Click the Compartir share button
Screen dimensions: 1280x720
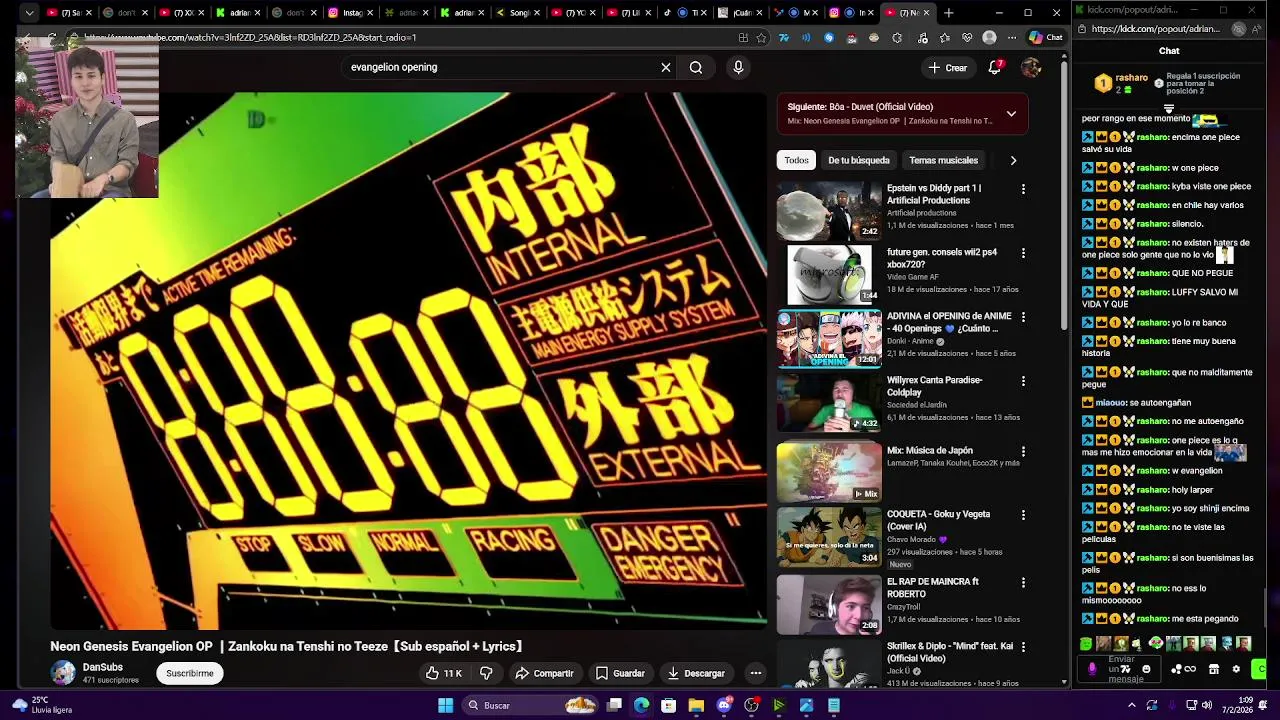click(544, 673)
